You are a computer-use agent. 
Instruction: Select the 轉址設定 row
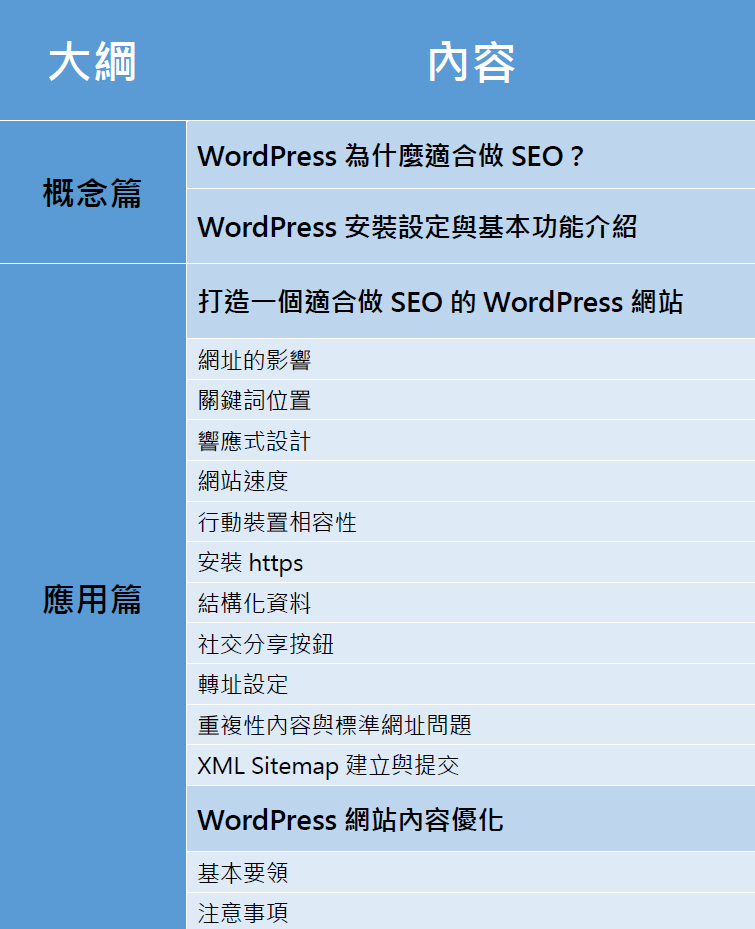[243, 685]
